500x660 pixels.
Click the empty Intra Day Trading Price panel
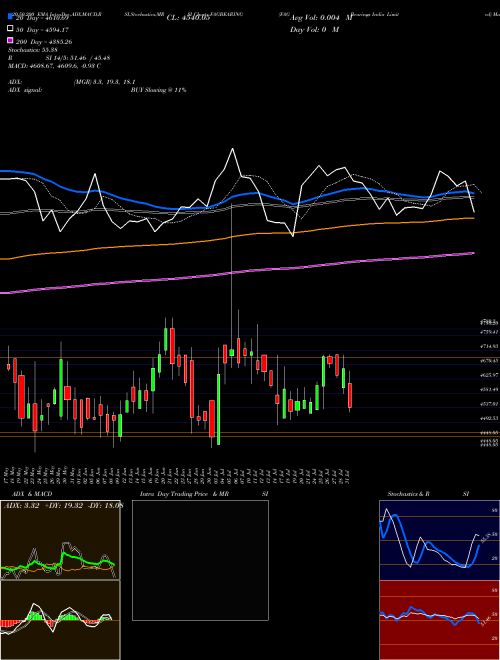tap(200, 560)
